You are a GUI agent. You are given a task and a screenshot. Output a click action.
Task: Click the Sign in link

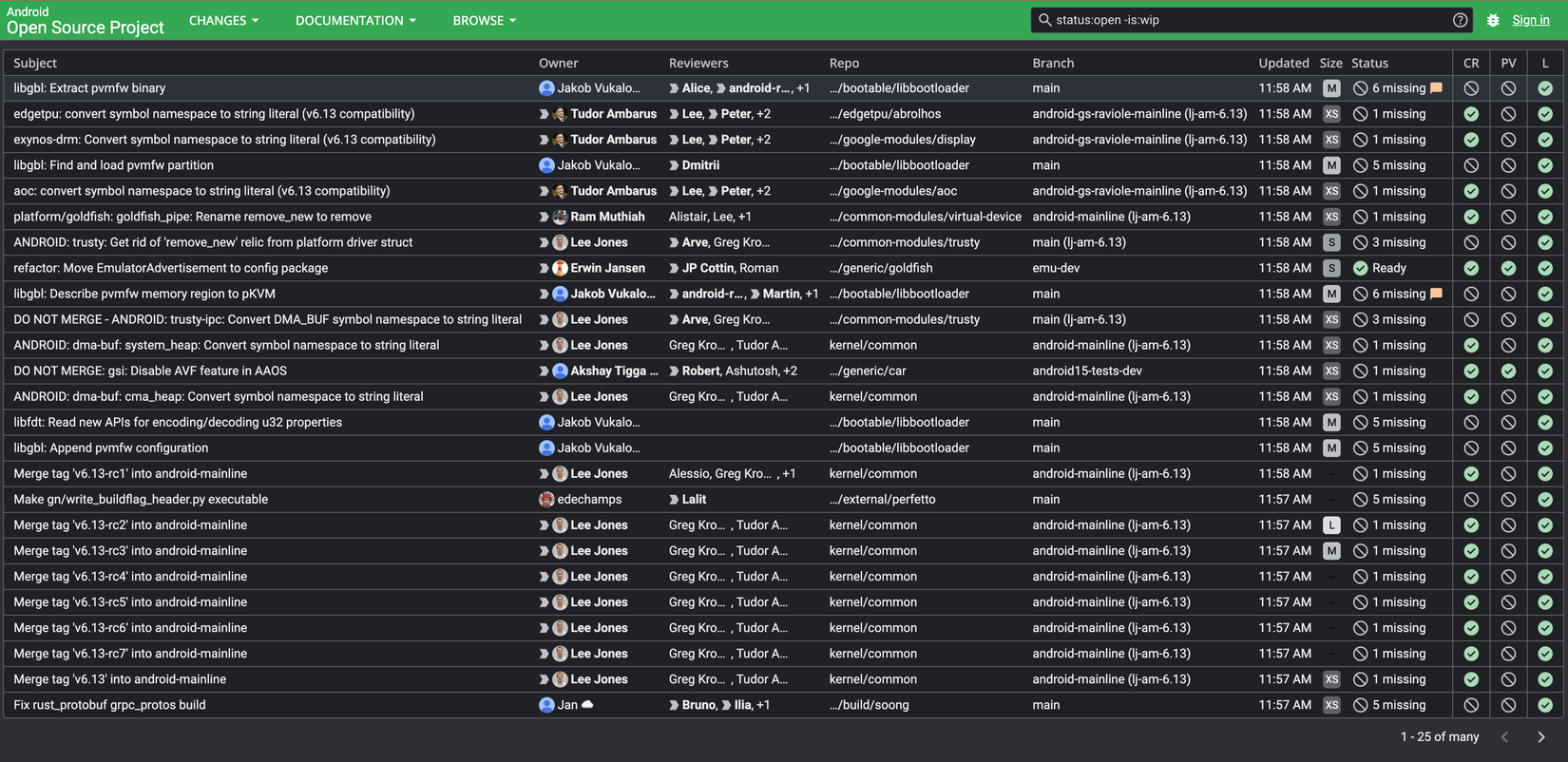[x=1530, y=20]
